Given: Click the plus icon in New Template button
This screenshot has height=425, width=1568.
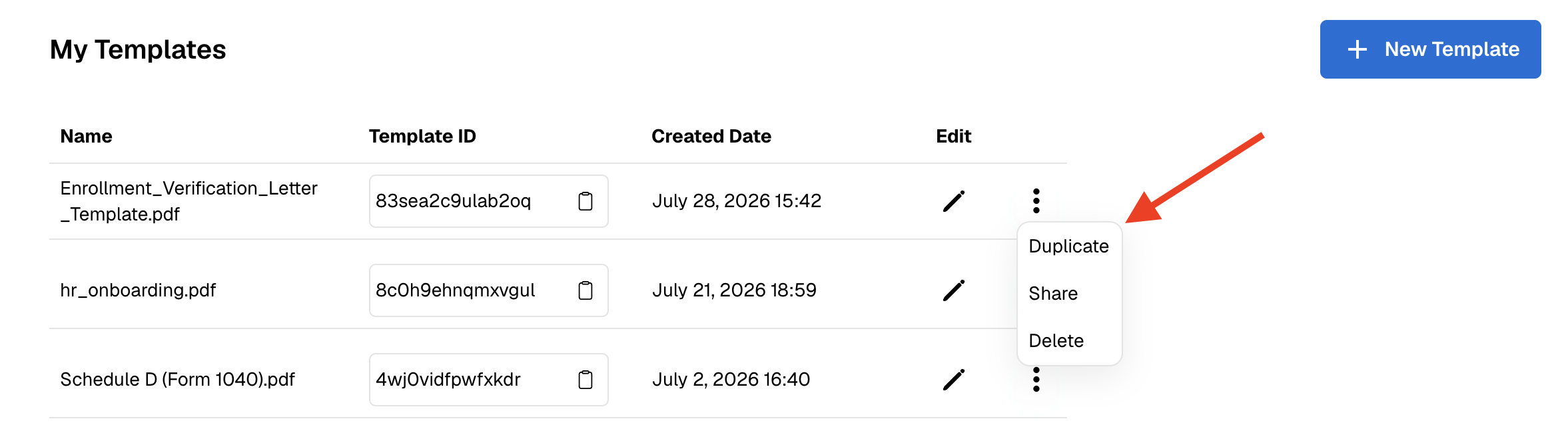Looking at the screenshot, I should [1357, 49].
